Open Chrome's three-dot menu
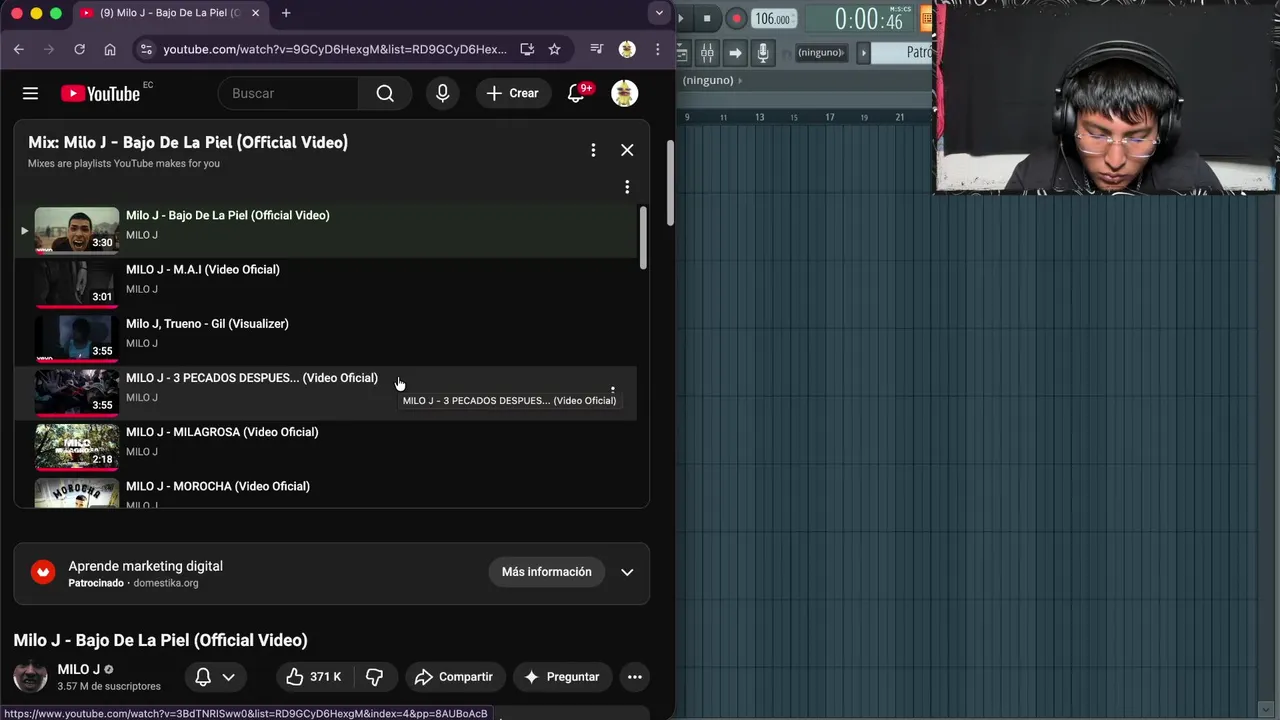 coord(657,49)
